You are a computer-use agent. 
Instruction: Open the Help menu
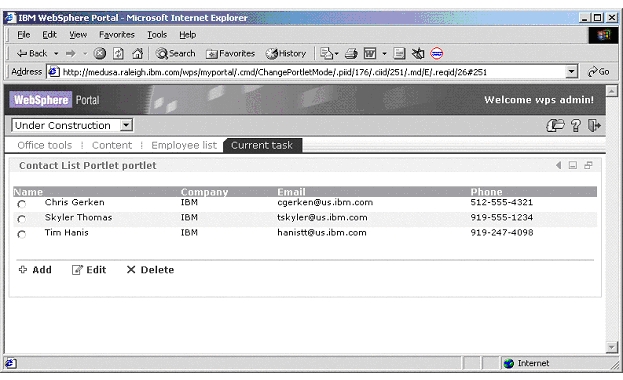point(188,35)
